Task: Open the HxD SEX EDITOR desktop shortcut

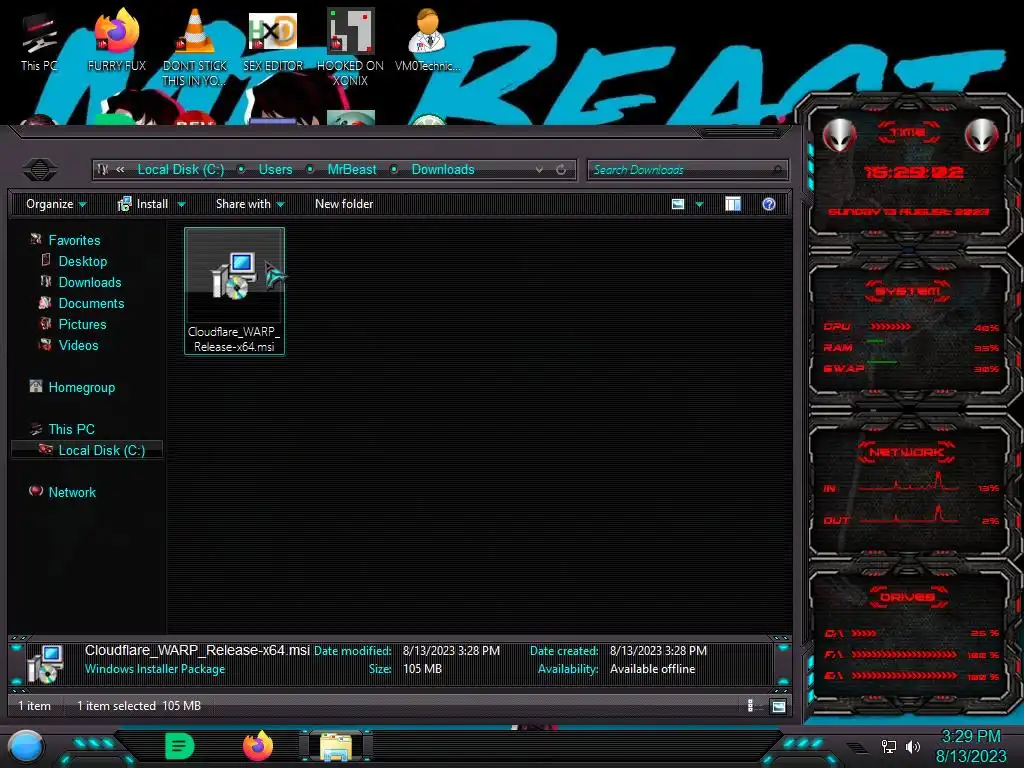Action: pyautogui.click(x=273, y=40)
